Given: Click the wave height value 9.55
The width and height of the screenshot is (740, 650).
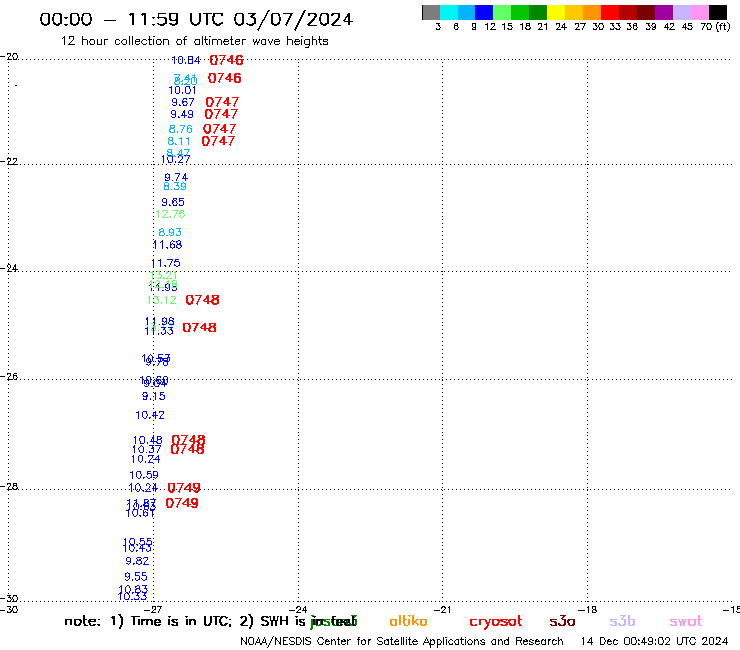Looking at the screenshot, I should [136, 577].
